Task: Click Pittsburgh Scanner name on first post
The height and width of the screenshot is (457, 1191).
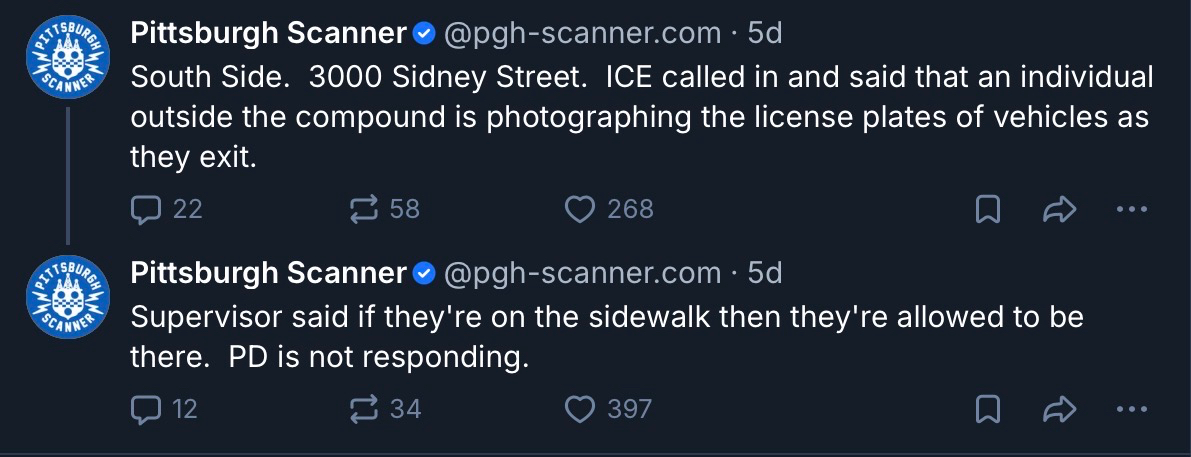Action: click(x=268, y=33)
